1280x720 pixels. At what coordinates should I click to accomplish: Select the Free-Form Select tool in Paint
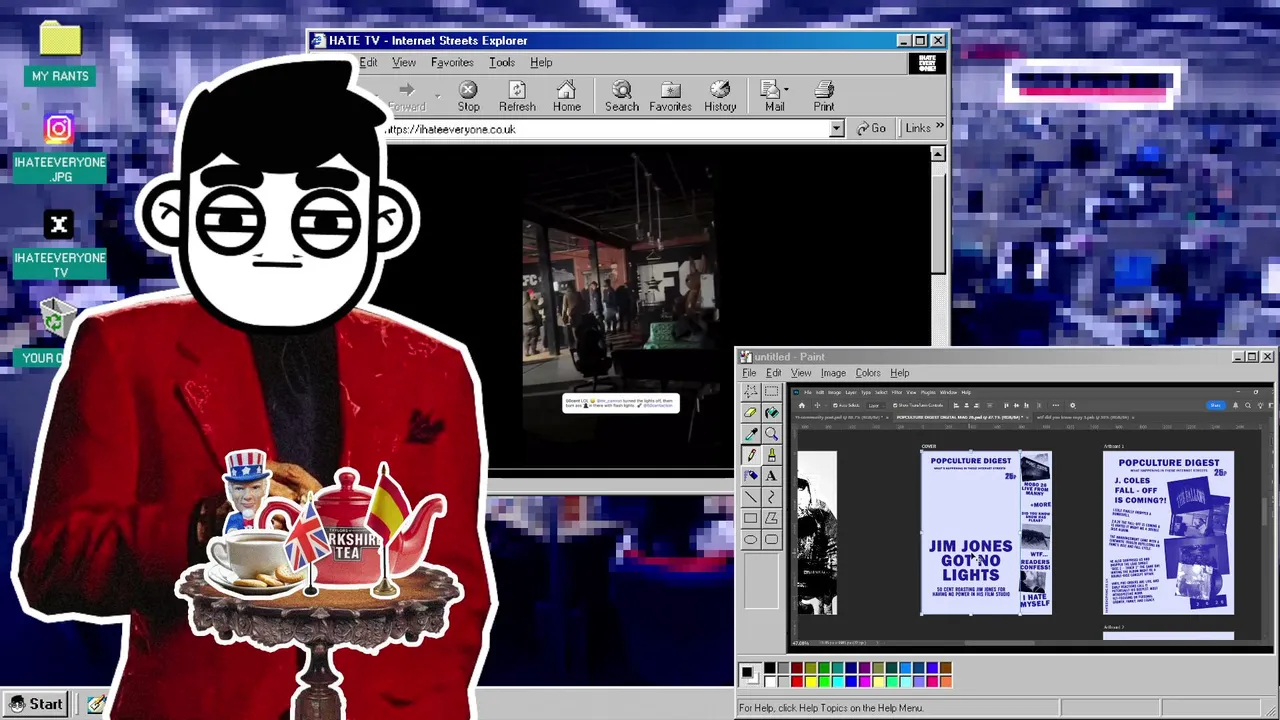[750, 391]
